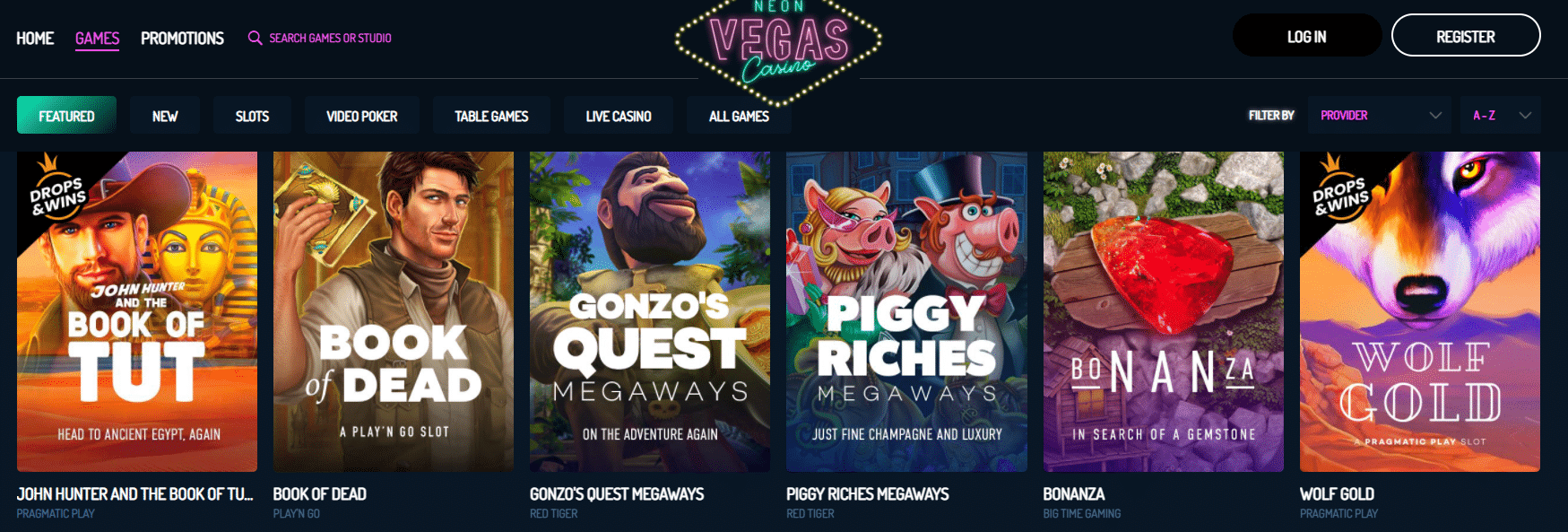Viewport: 1568px width, 532px height.
Task: Click the Piggy Riches Megaways title link
Action: (x=867, y=494)
